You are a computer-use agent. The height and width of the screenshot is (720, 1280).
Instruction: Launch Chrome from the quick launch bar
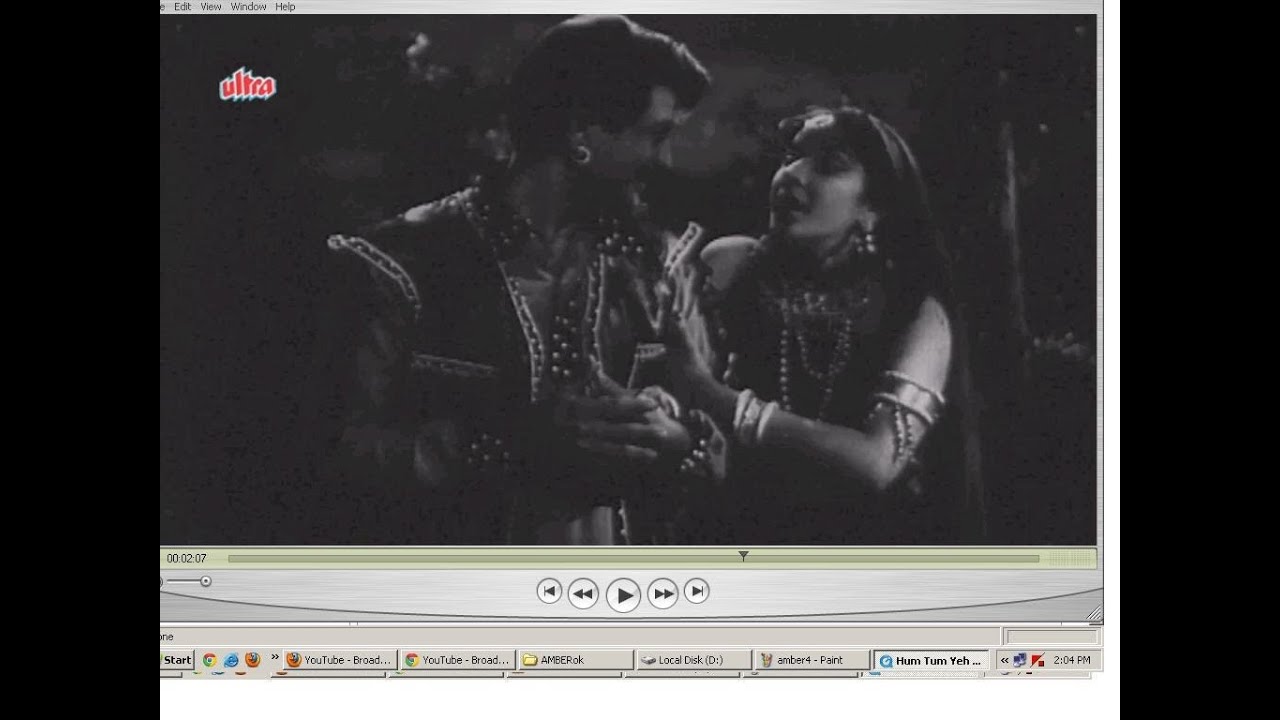209,660
